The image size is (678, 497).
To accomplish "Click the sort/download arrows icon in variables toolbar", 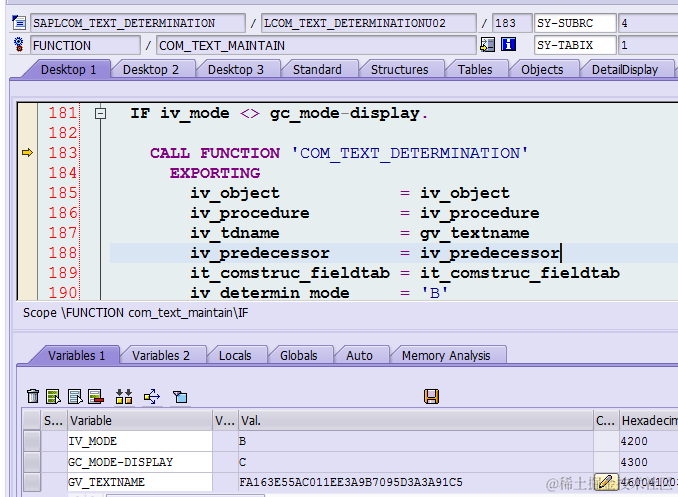I will point(124,396).
